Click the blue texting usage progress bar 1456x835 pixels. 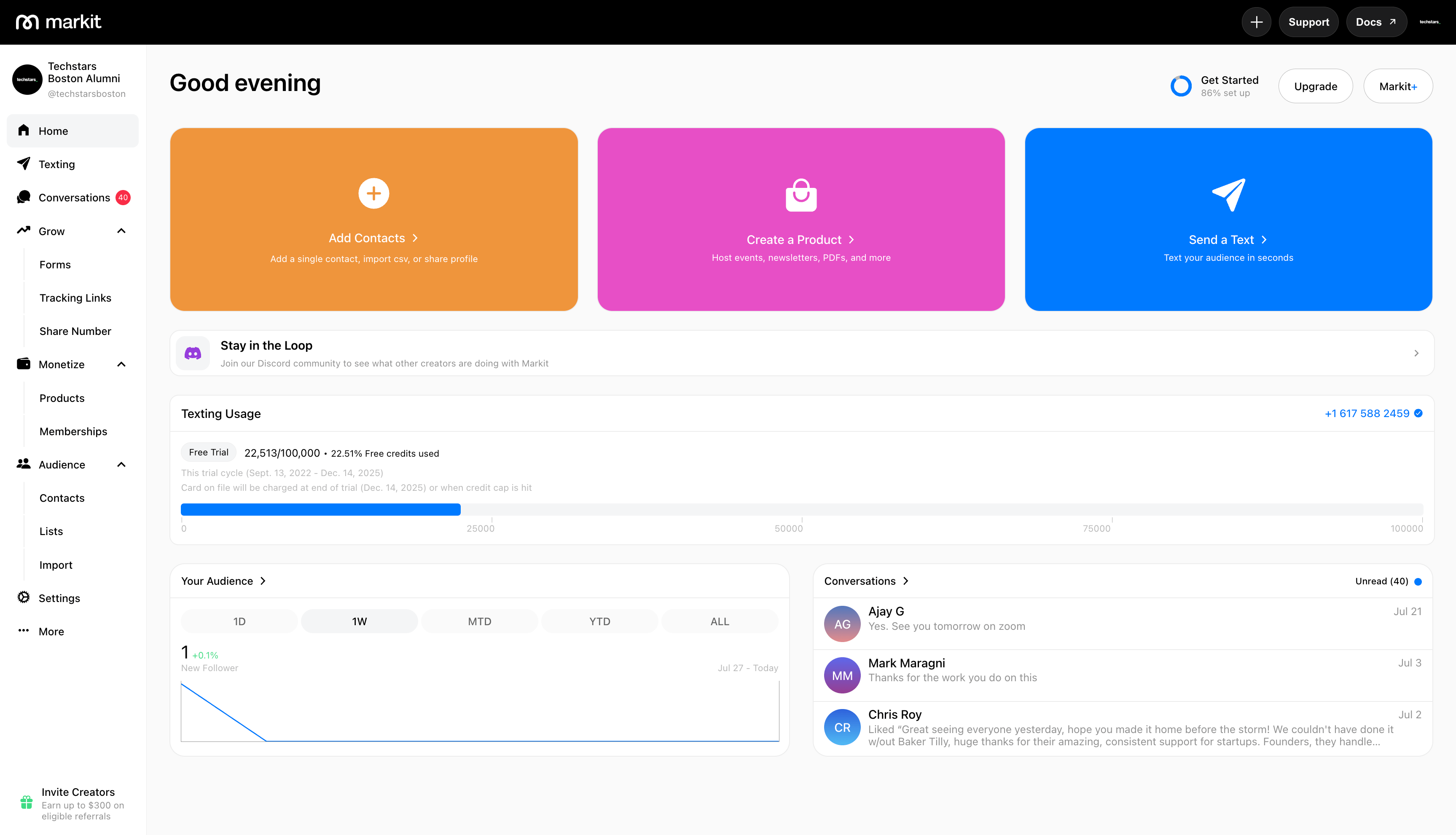[x=320, y=510]
